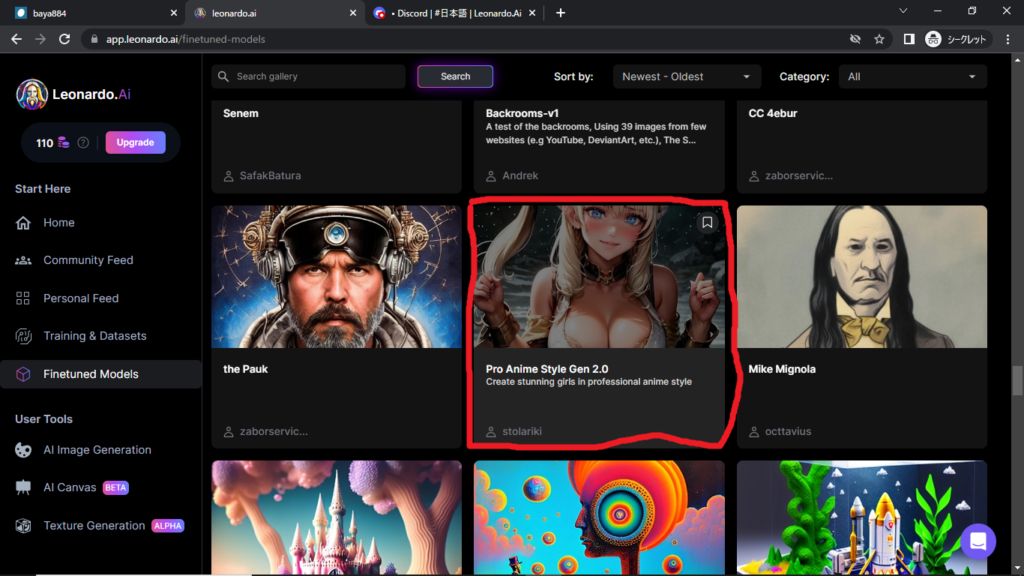Screen dimensions: 1024x576
Task: Open the Category All dropdown
Action: click(x=912, y=77)
